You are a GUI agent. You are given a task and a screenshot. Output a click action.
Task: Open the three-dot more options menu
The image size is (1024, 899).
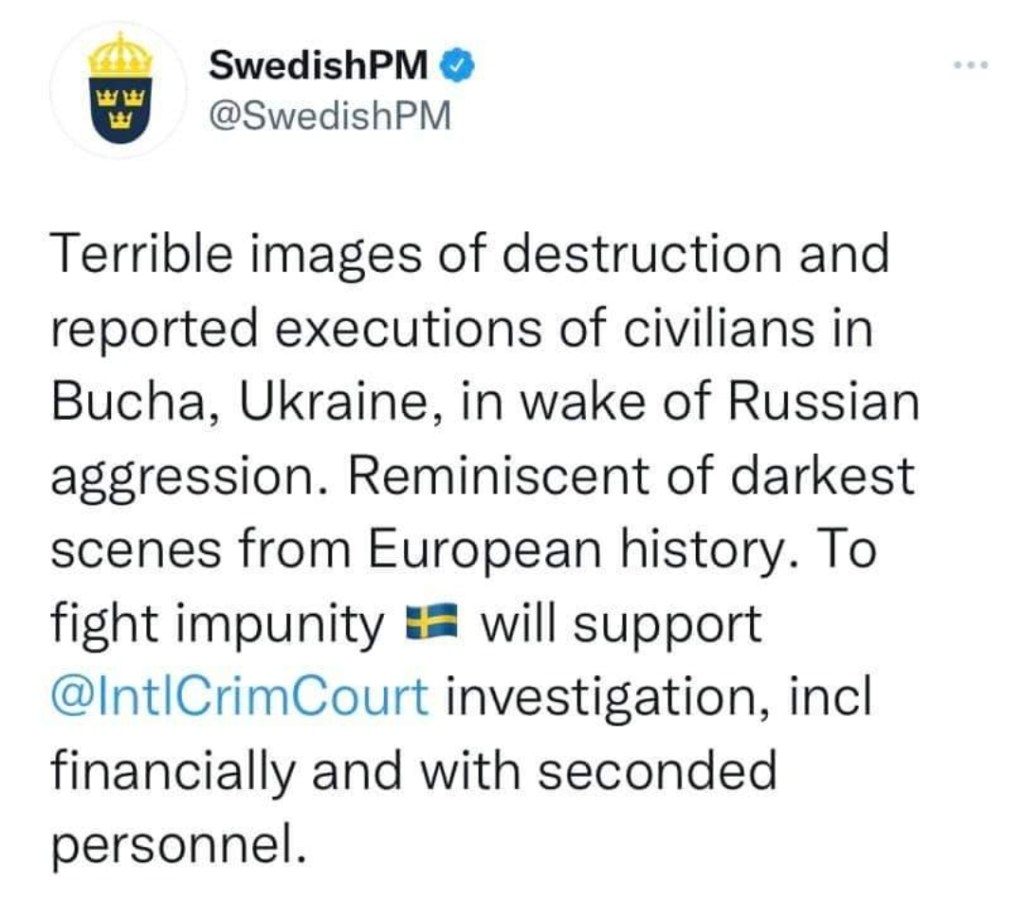click(969, 66)
